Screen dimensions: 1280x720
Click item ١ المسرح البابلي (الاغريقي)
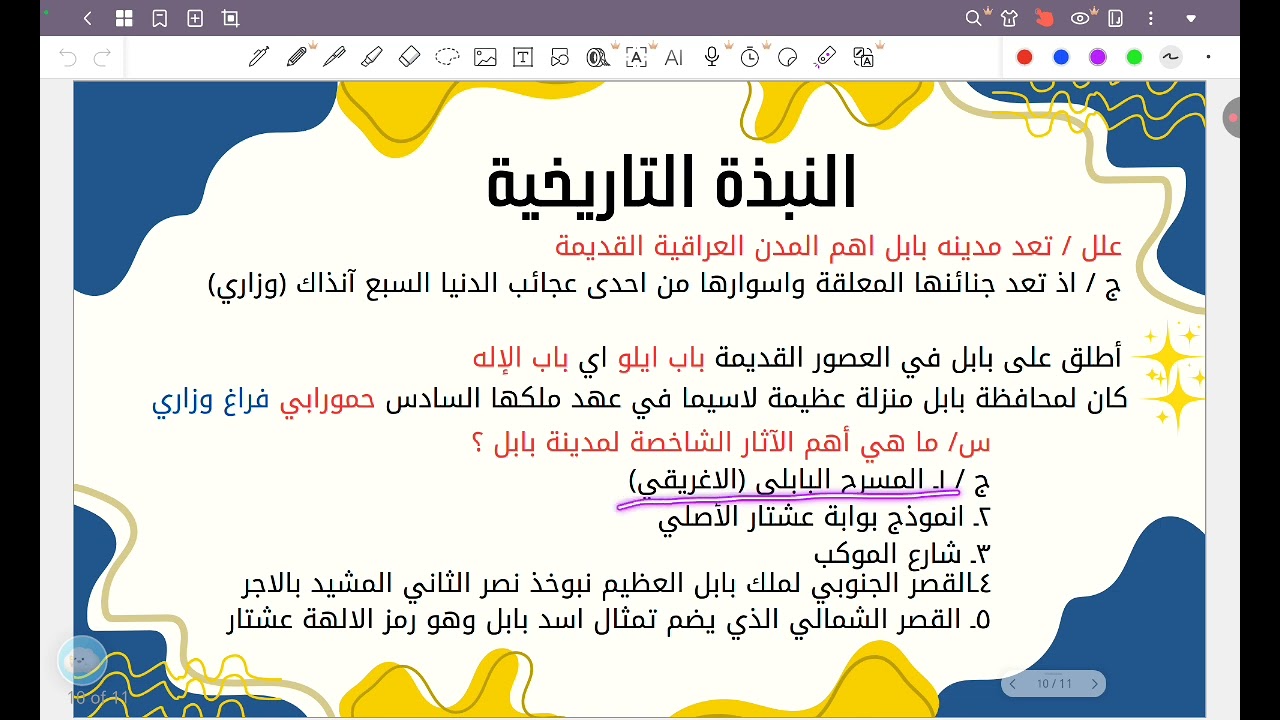coord(810,482)
